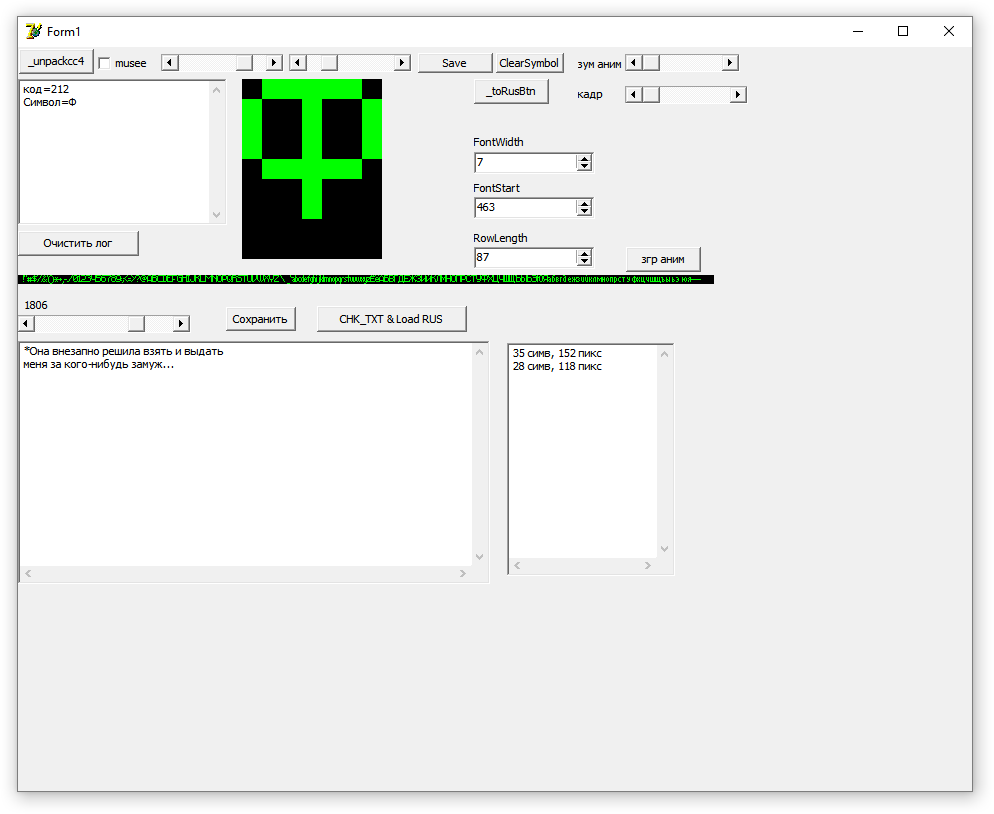The height and width of the screenshot is (814, 994).
Task: Click in the Russian text editing area
Action: [246, 455]
